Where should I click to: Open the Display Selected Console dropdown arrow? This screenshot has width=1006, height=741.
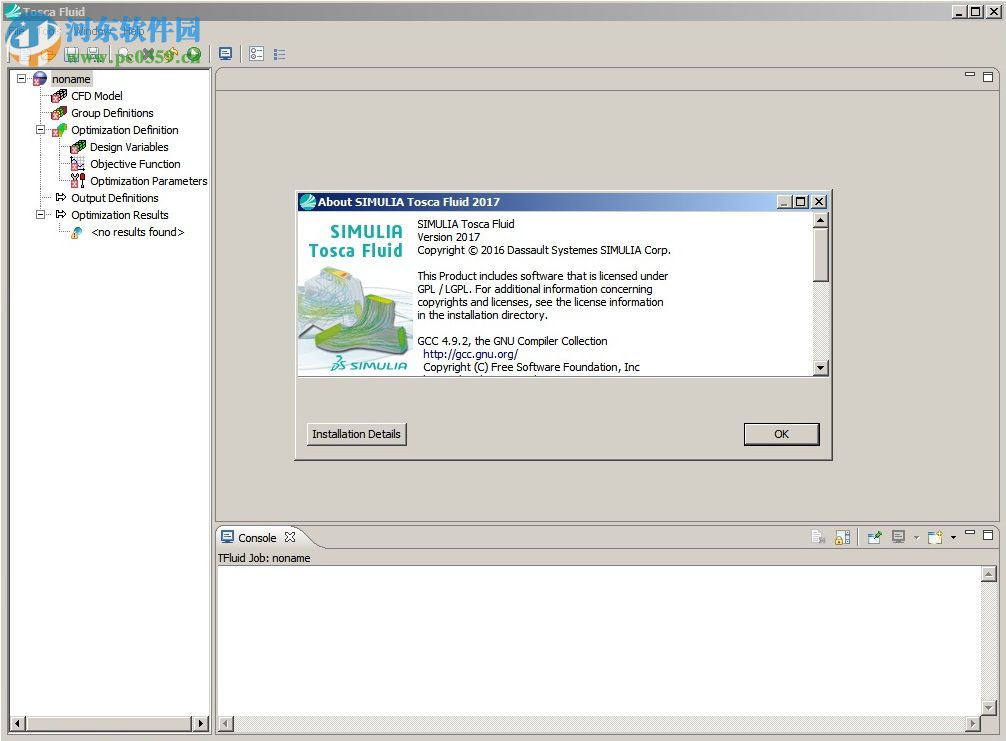[916, 538]
